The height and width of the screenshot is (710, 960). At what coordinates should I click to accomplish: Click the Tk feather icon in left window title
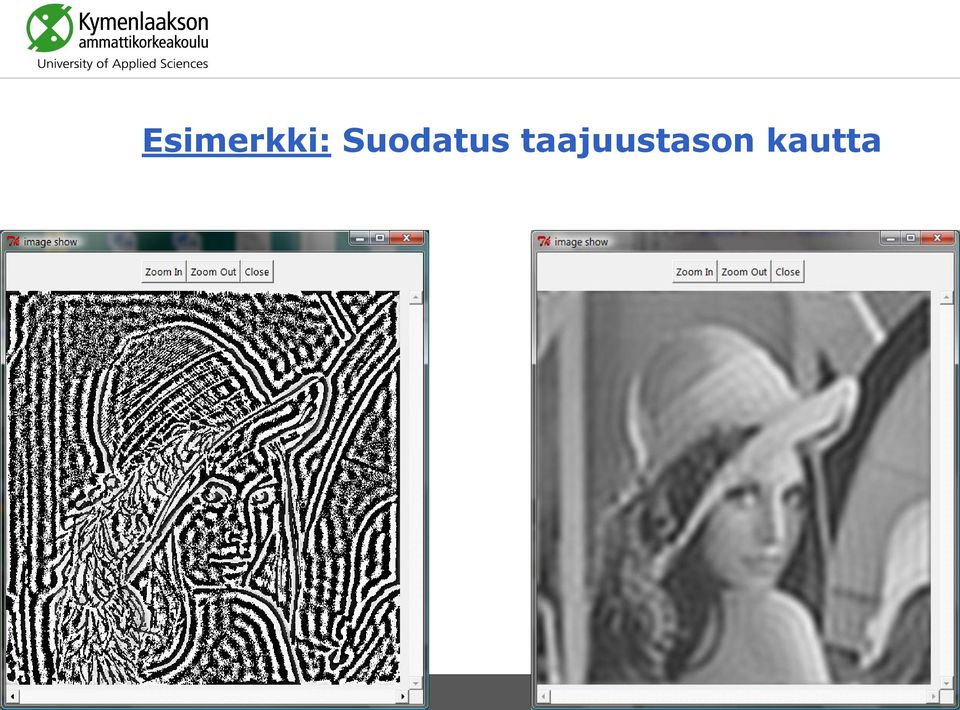[x=13, y=242]
